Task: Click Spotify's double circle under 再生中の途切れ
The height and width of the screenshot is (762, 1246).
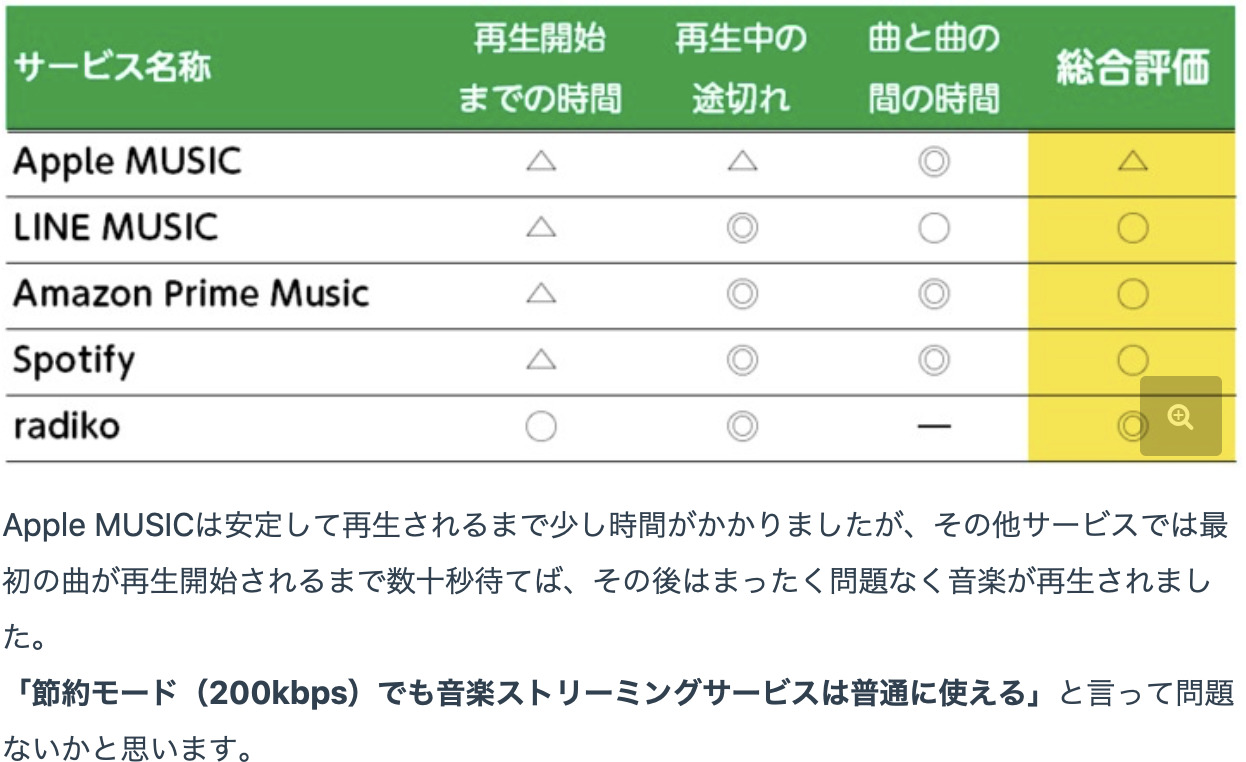Action: [x=741, y=360]
